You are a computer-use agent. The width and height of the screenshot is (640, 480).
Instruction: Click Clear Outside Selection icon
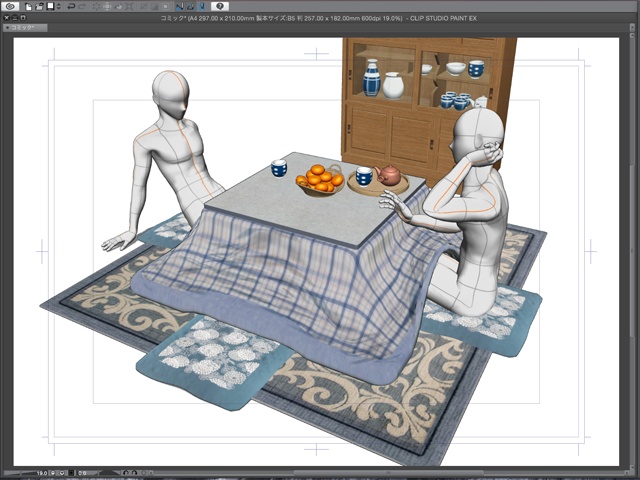point(107,7)
